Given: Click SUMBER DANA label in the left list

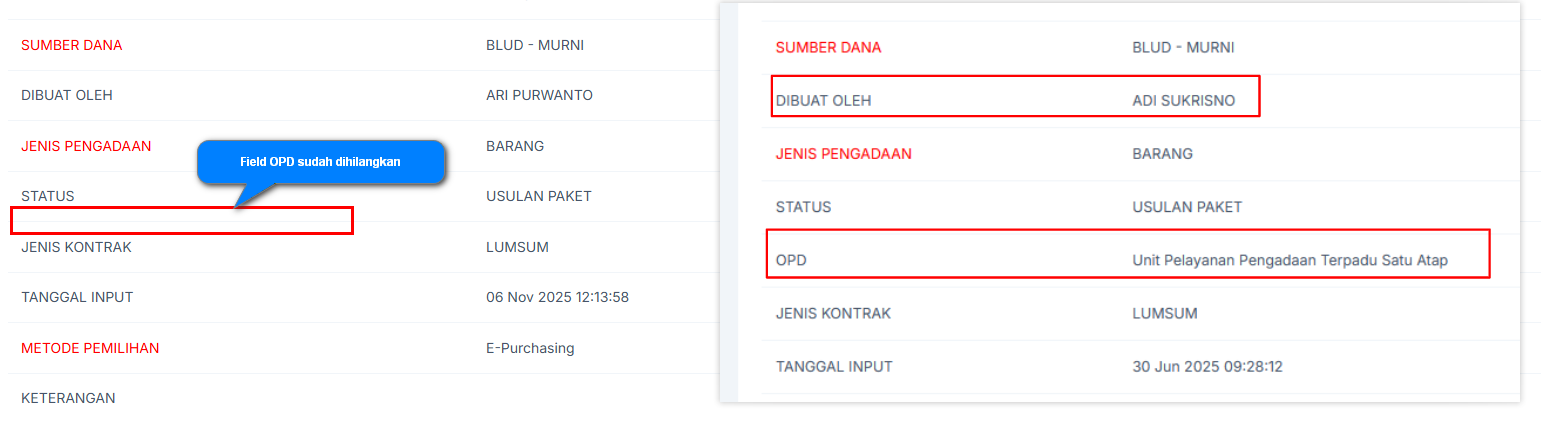Looking at the screenshot, I should 71,45.
